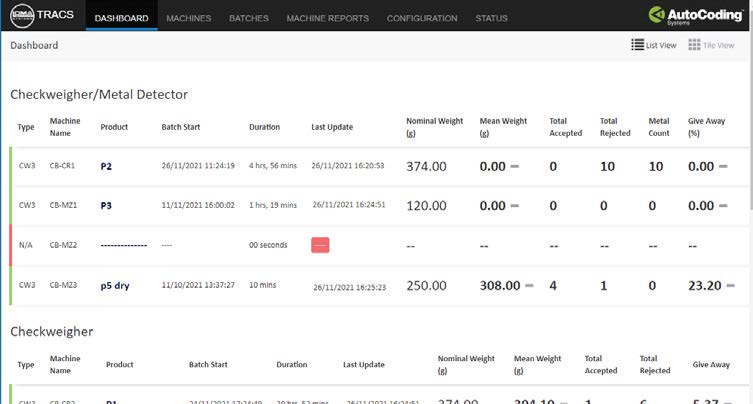
Task: Open the Machines tab
Action: [188, 18]
